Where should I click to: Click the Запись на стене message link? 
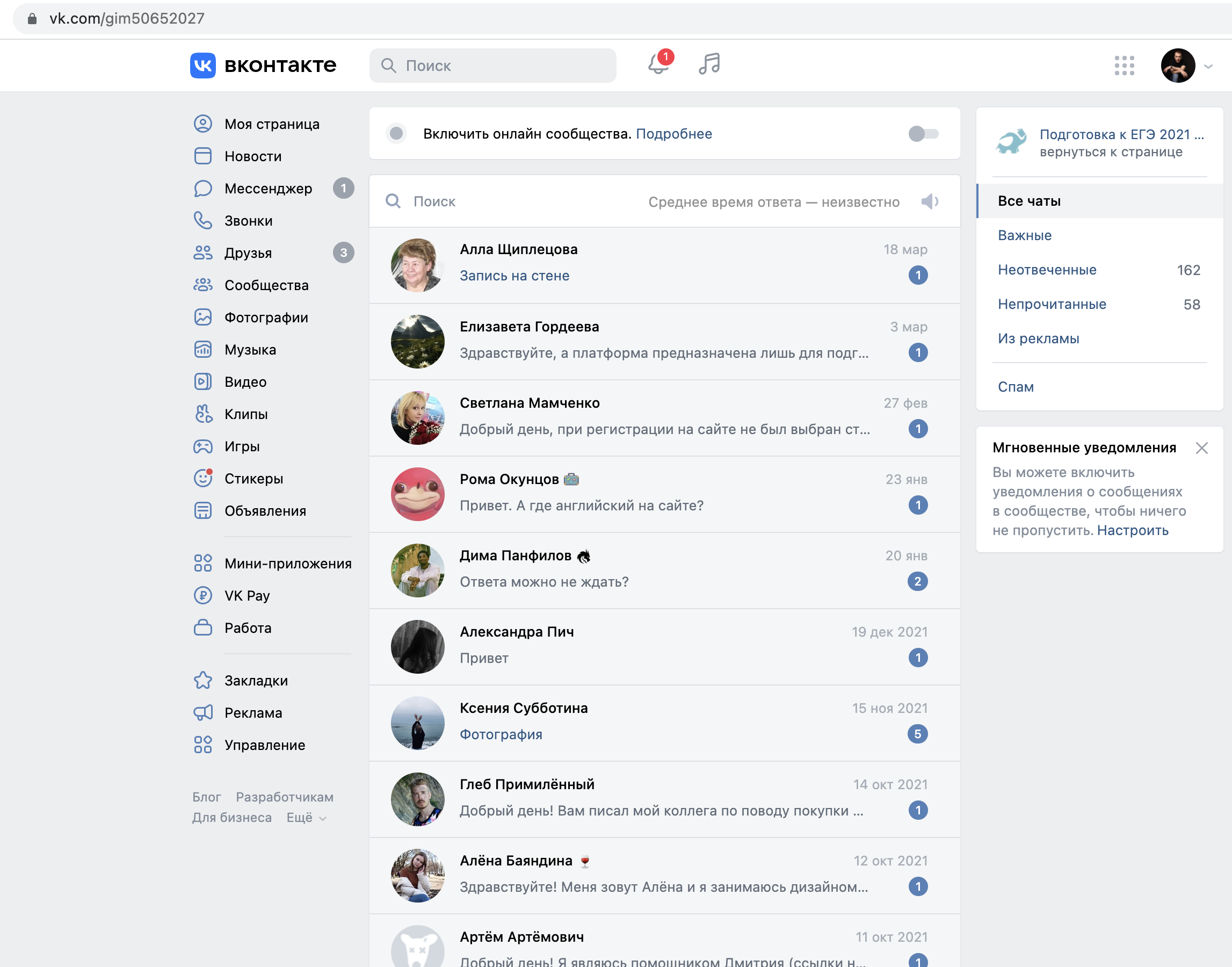[514, 276]
